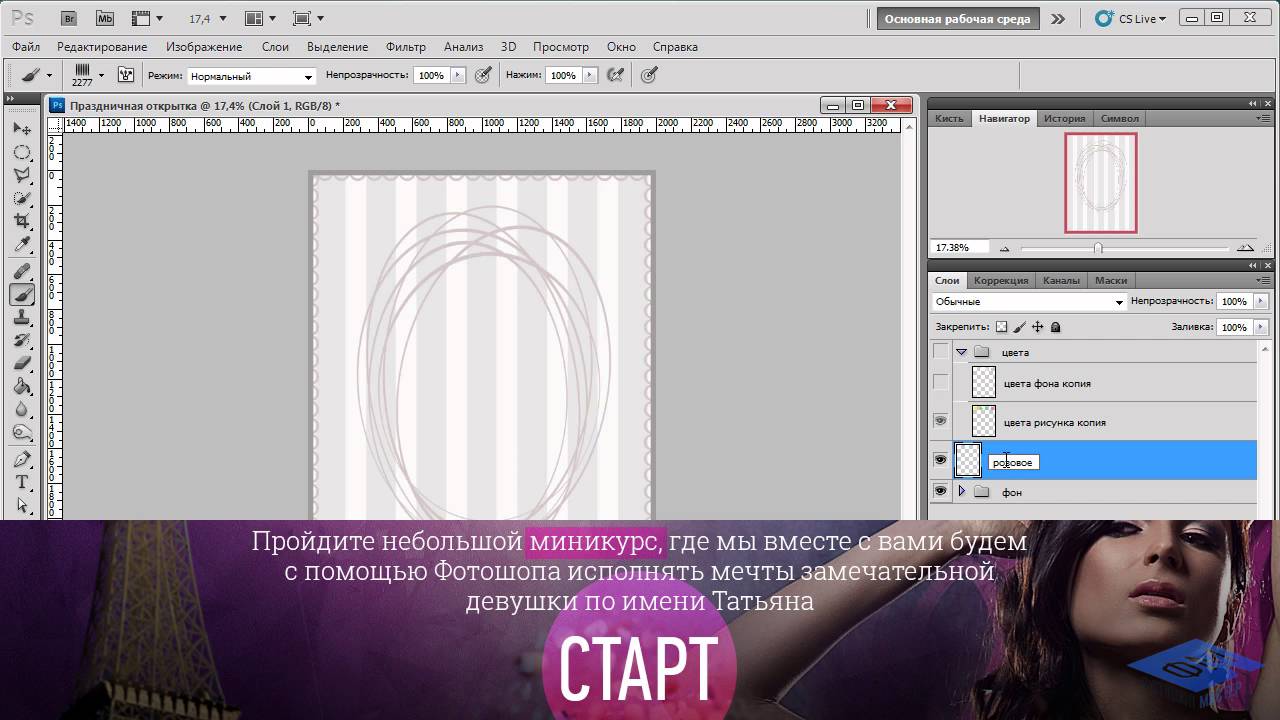Show the 'цвета' group visibility

[940, 352]
